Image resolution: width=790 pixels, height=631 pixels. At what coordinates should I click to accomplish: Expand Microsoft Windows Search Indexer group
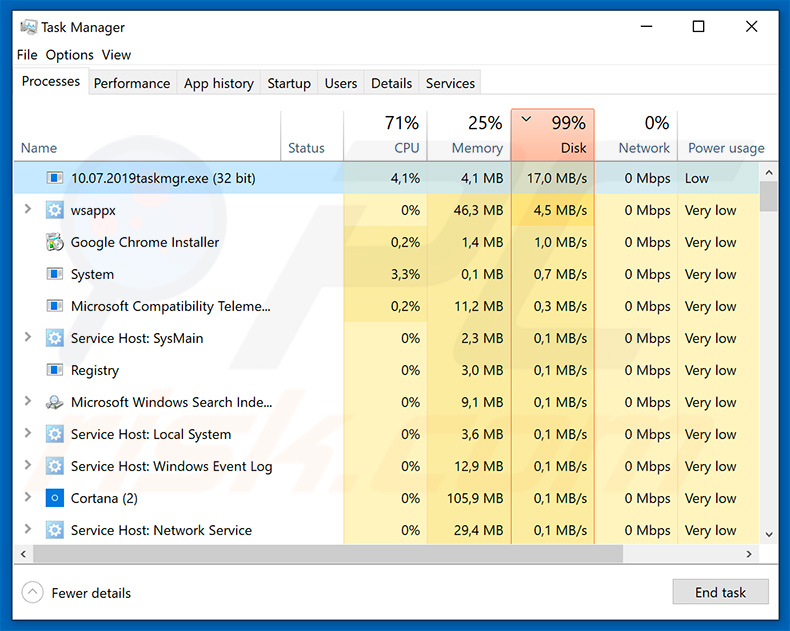click(28, 401)
